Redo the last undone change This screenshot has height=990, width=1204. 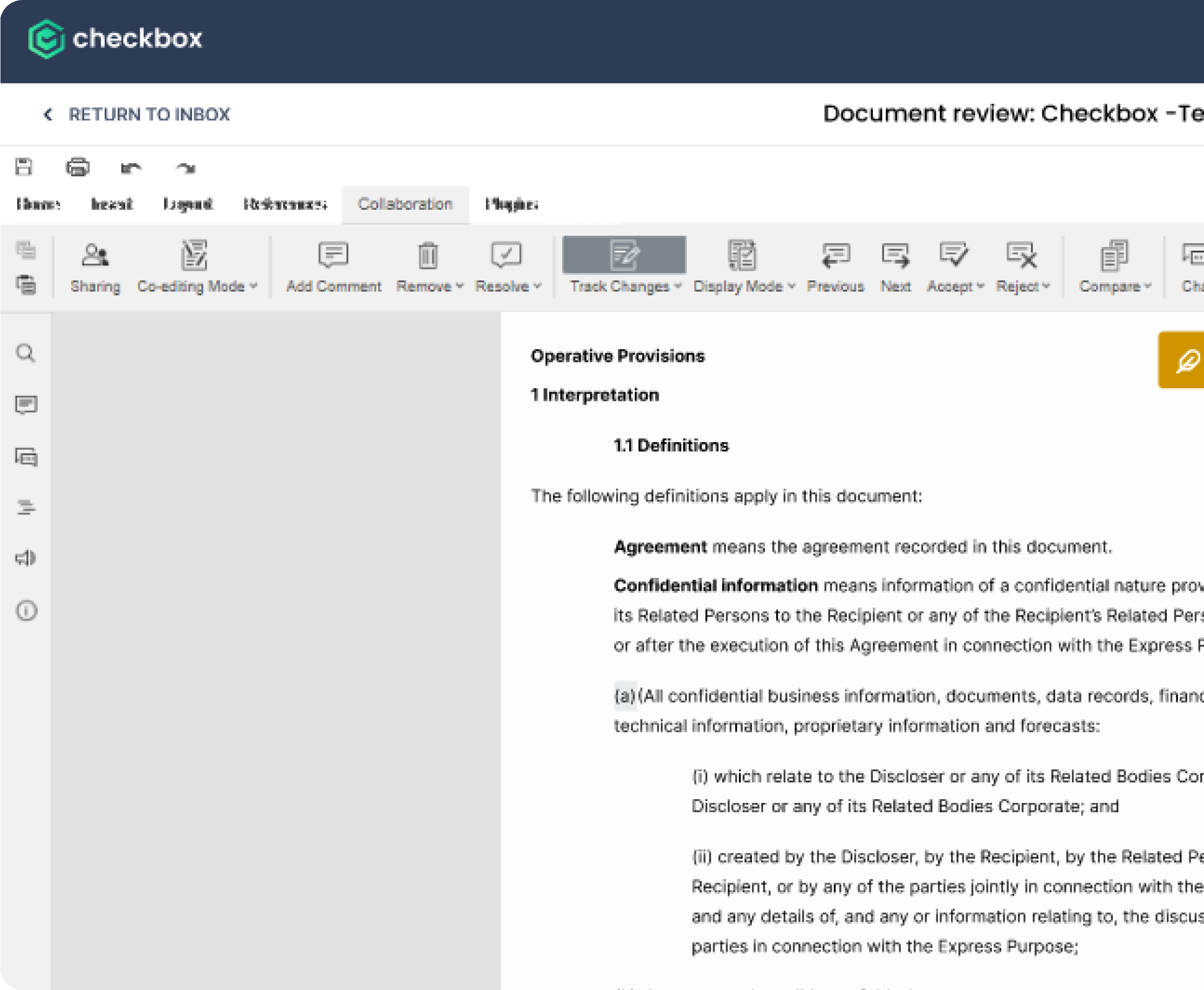186,167
